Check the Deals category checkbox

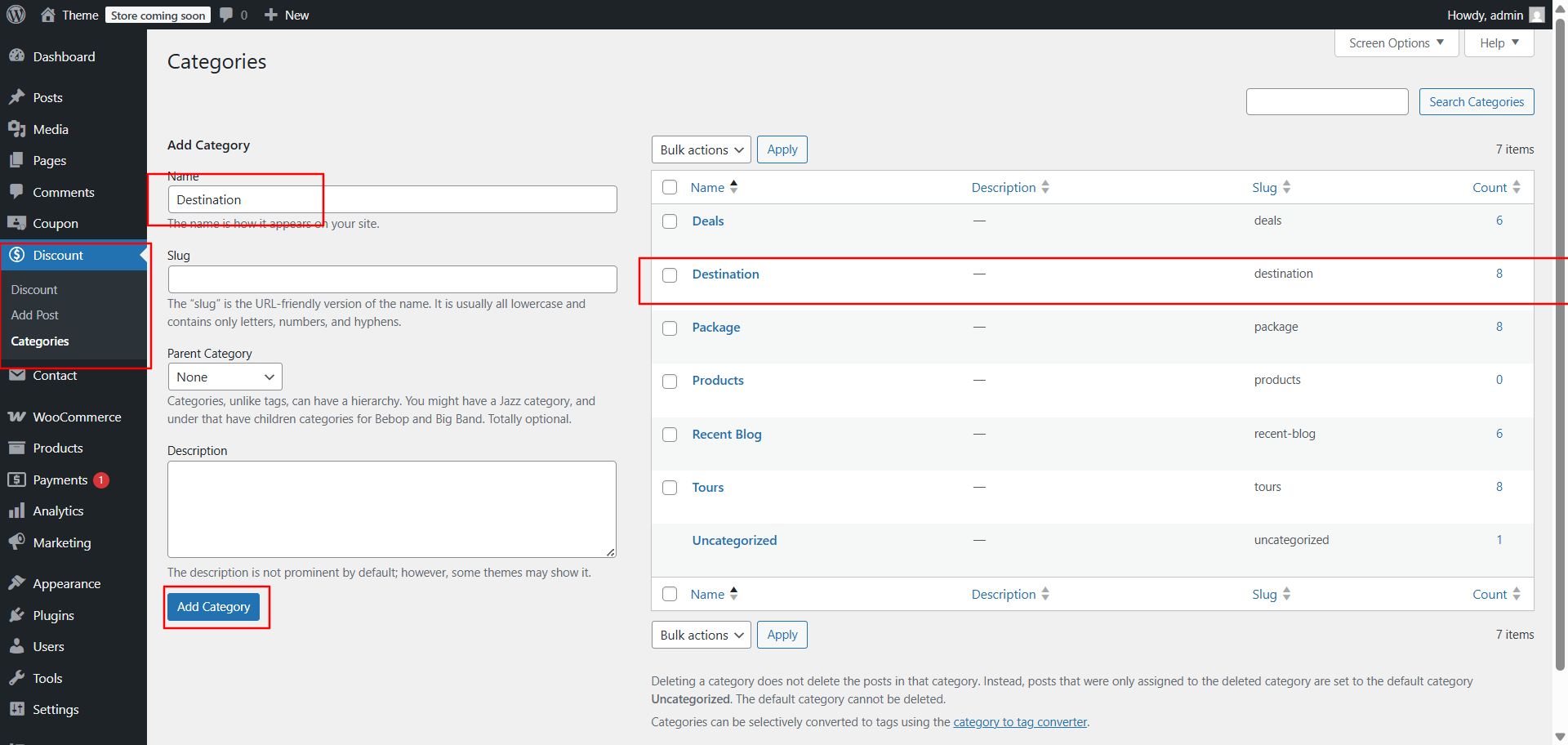coord(670,221)
